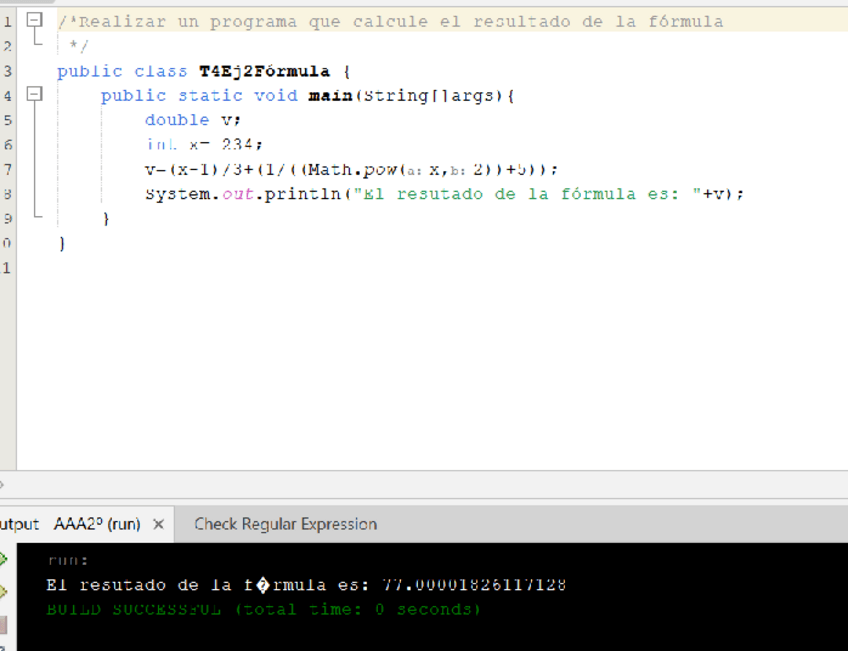848x651 pixels.
Task: Click the output result 77.00001826117128
Action: coord(474,584)
